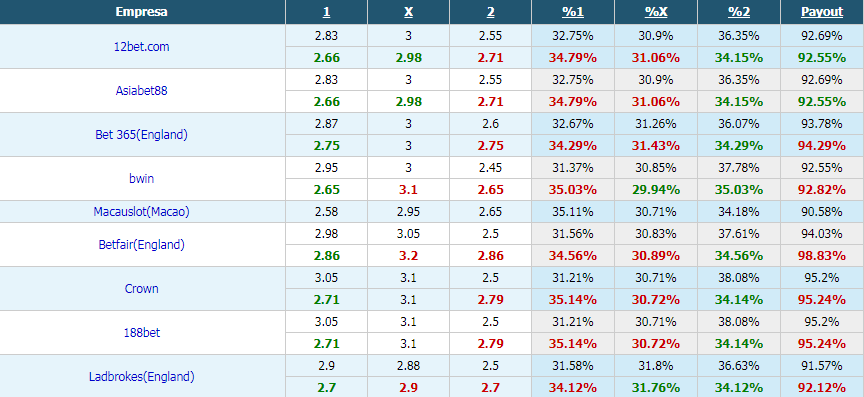Open the bwin bookmaker link
This screenshot has height=397, width=864.
[x=142, y=179]
